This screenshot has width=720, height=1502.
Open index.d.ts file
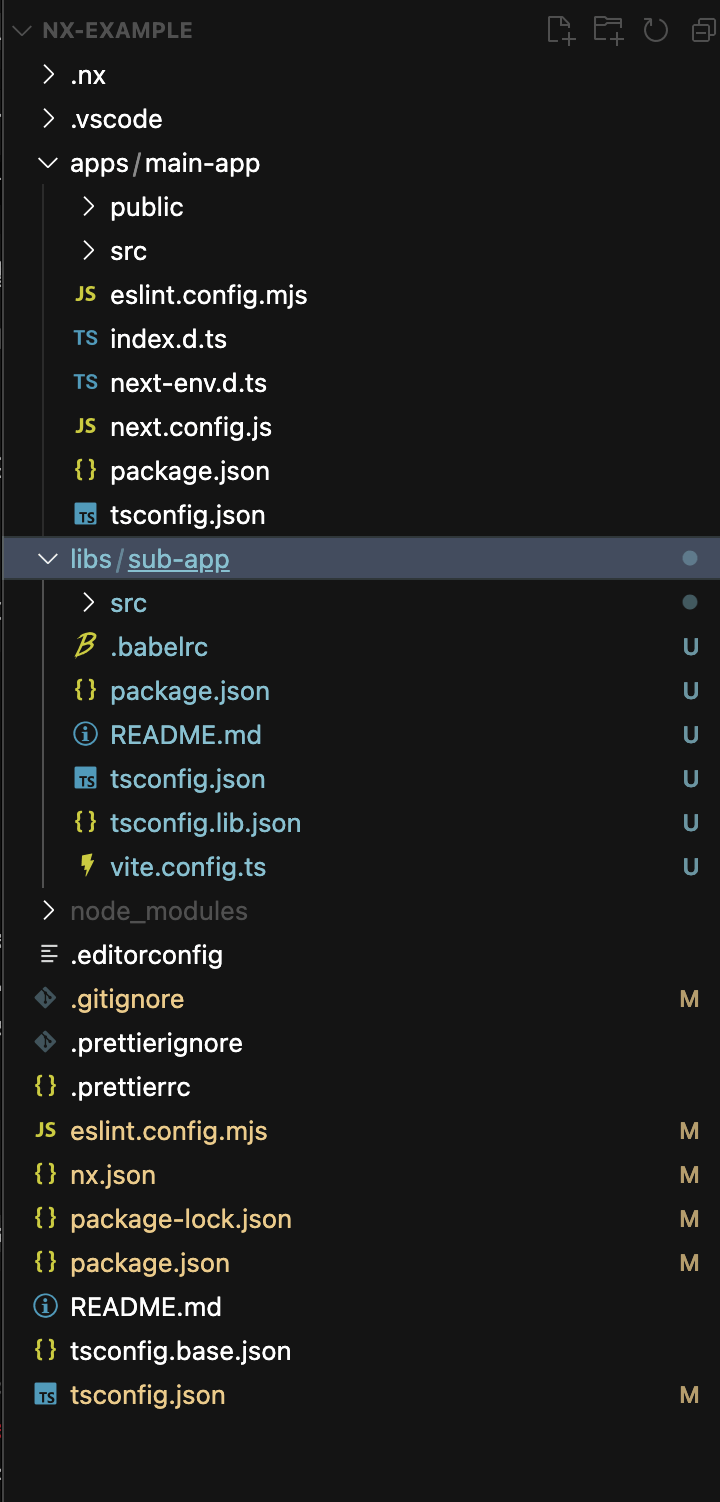coord(168,339)
